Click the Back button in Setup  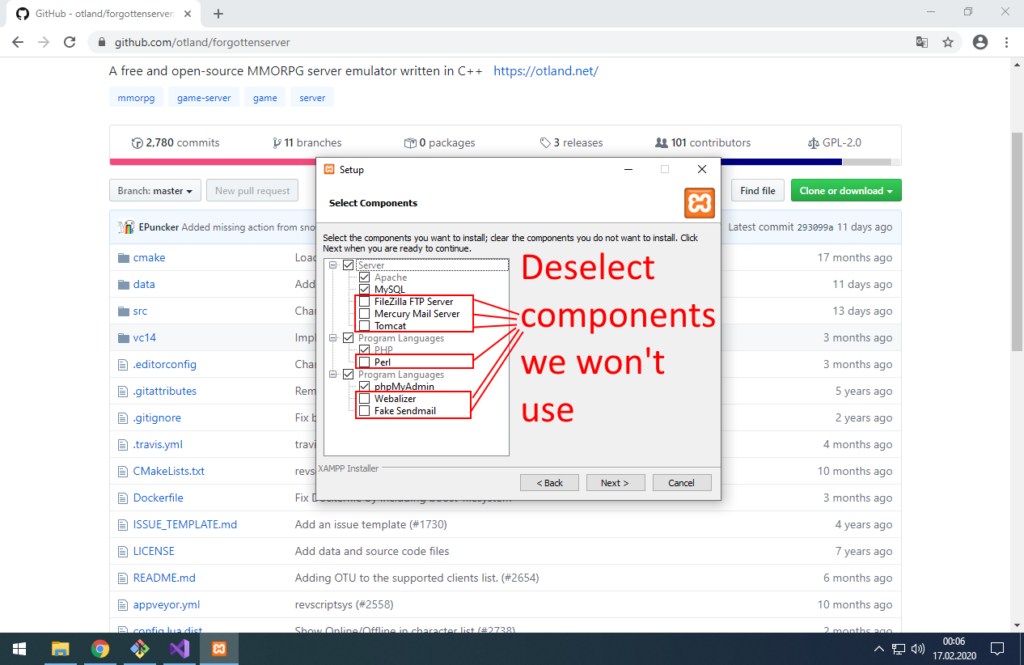coord(549,483)
